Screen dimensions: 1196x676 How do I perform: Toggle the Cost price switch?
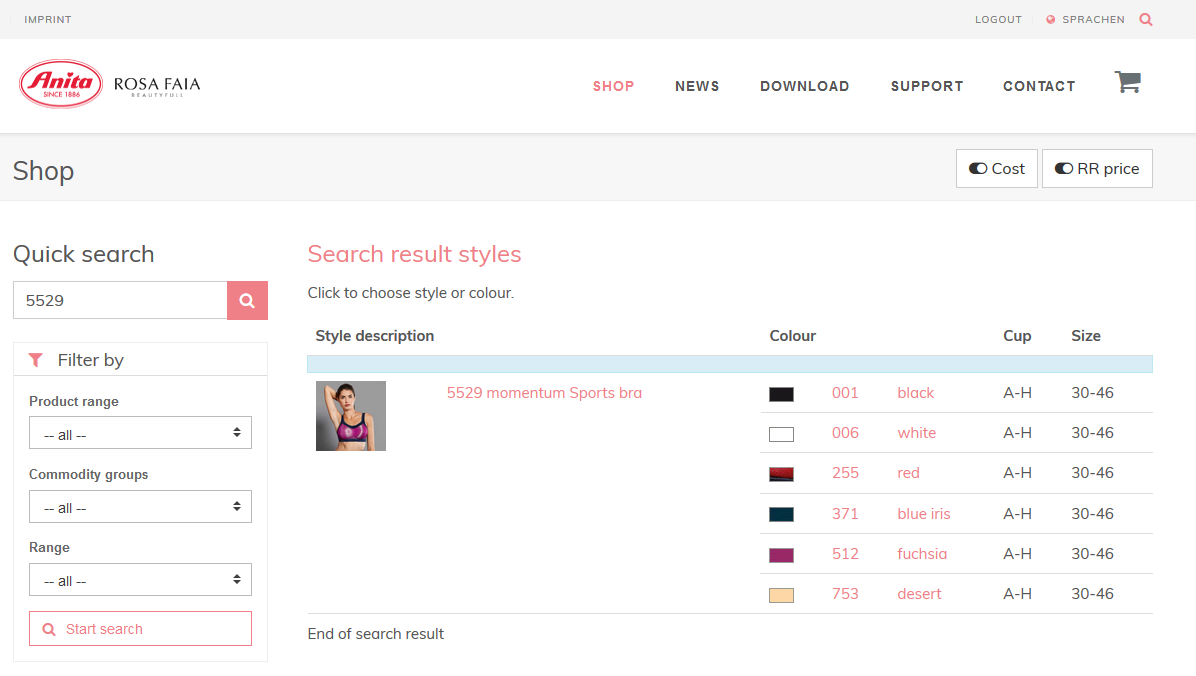tap(997, 169)
